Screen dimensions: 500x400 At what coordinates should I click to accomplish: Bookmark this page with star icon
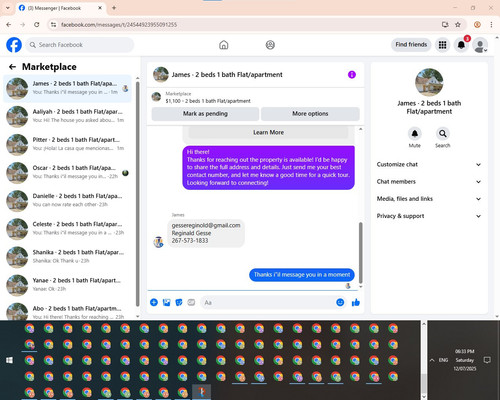[458, 24]
